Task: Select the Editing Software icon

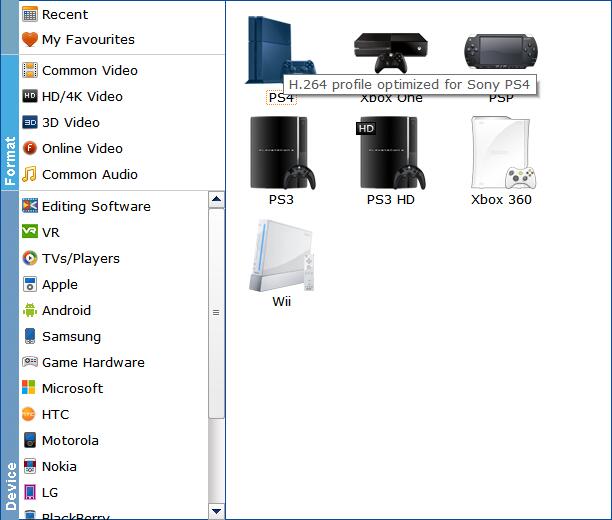Action: click(30, 206)
